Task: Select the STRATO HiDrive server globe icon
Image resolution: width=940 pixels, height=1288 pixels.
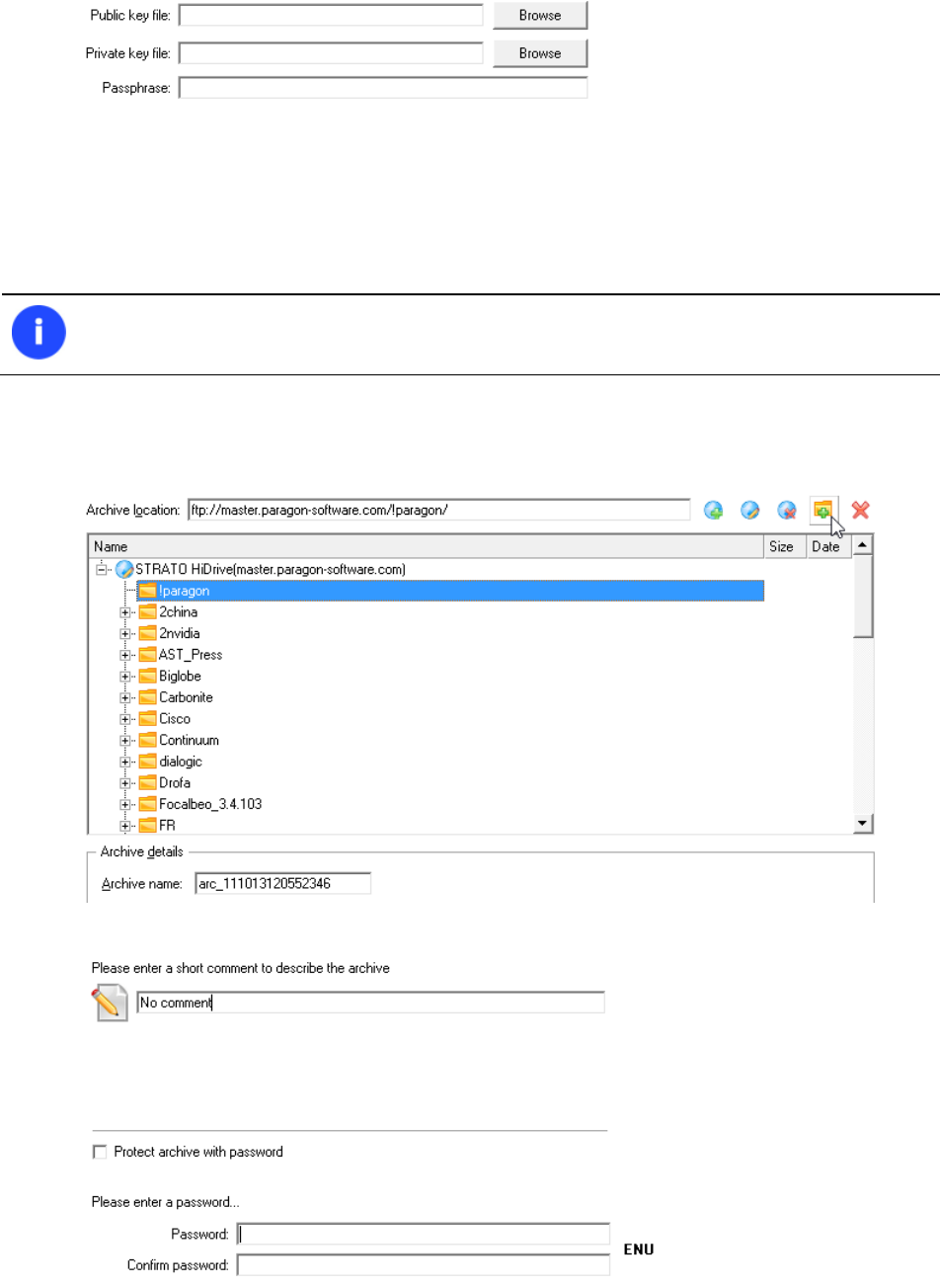Action: [124, 569]
